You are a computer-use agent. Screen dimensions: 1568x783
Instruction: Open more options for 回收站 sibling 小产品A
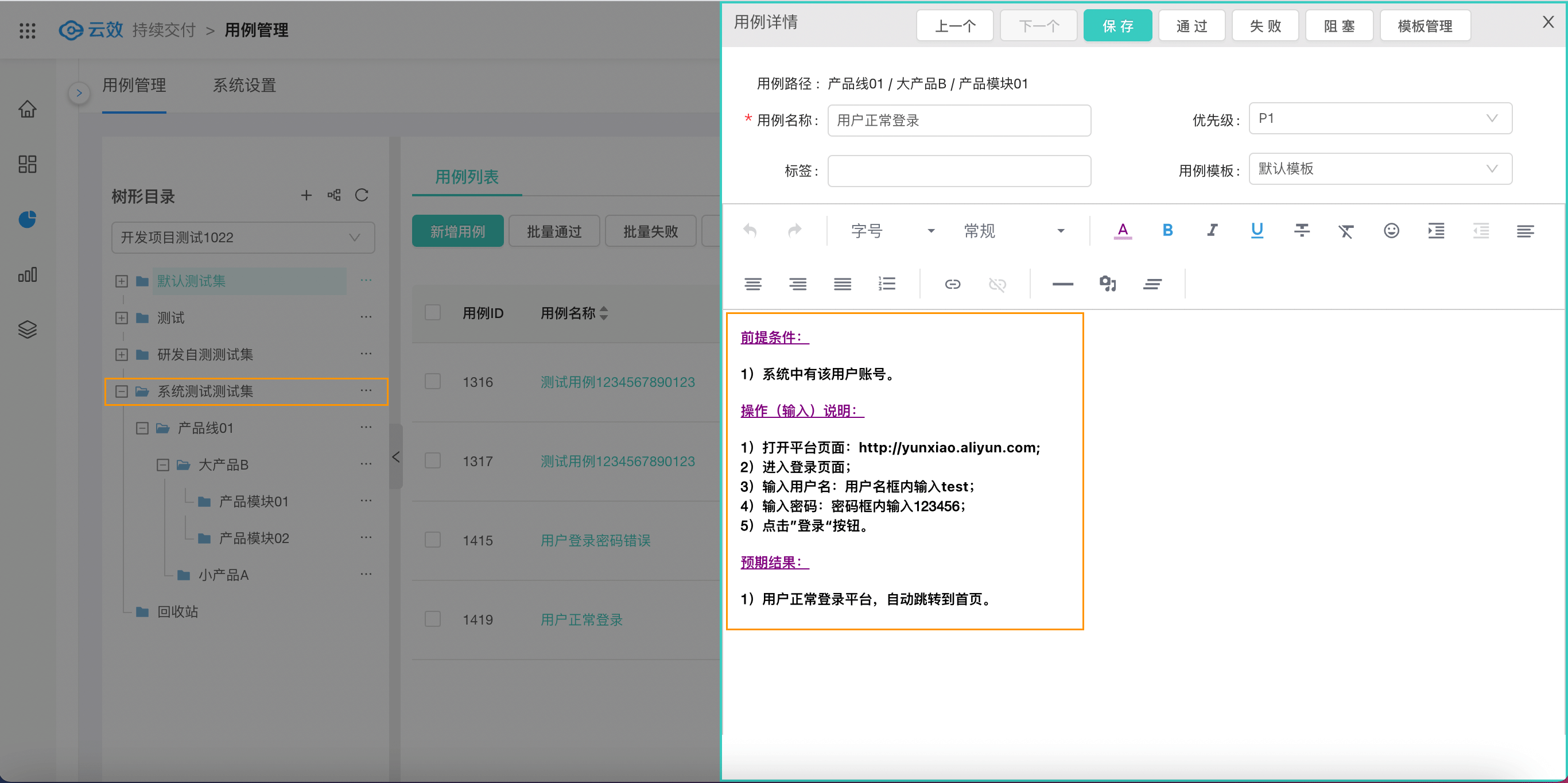coord(366,574)
